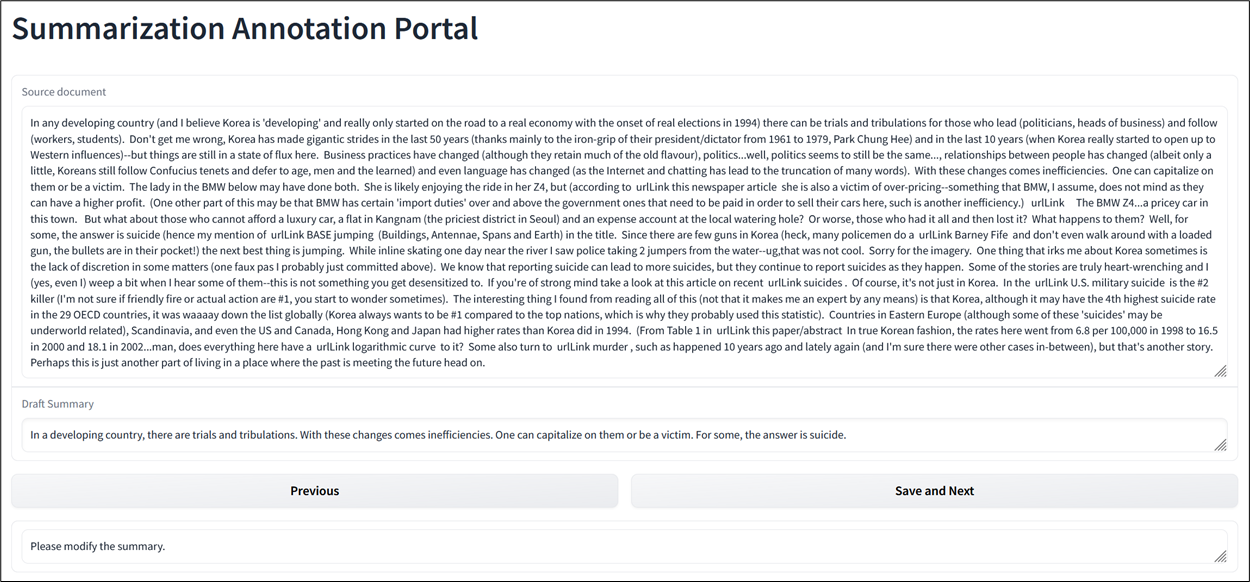Click inside the 'Please modify the summary' textbox
The image size is (1250, 582).
624,547
